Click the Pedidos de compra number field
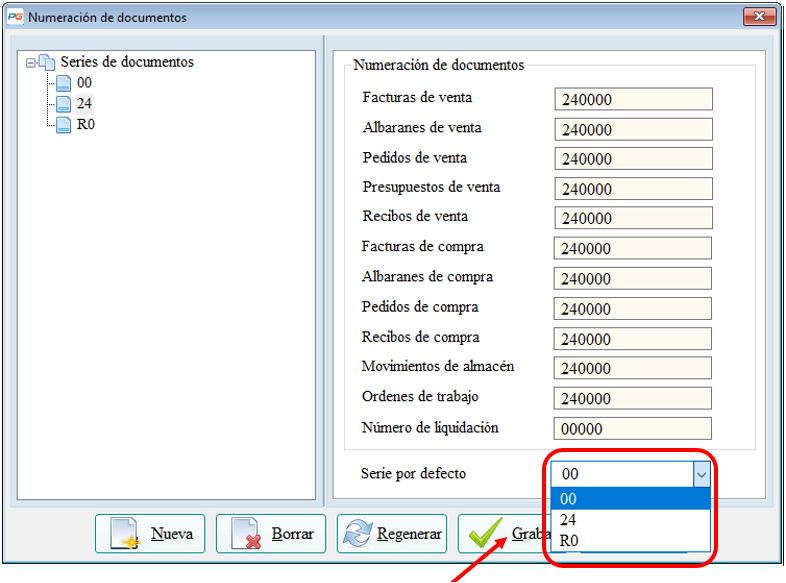The width and height of the screenshot is (786, 583). (x=632, y=308)
